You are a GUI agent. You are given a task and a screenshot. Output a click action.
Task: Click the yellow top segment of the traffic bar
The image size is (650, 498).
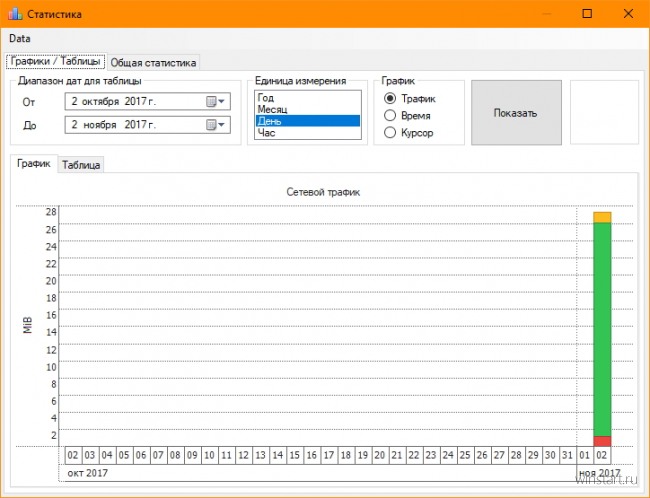(602, 218)
